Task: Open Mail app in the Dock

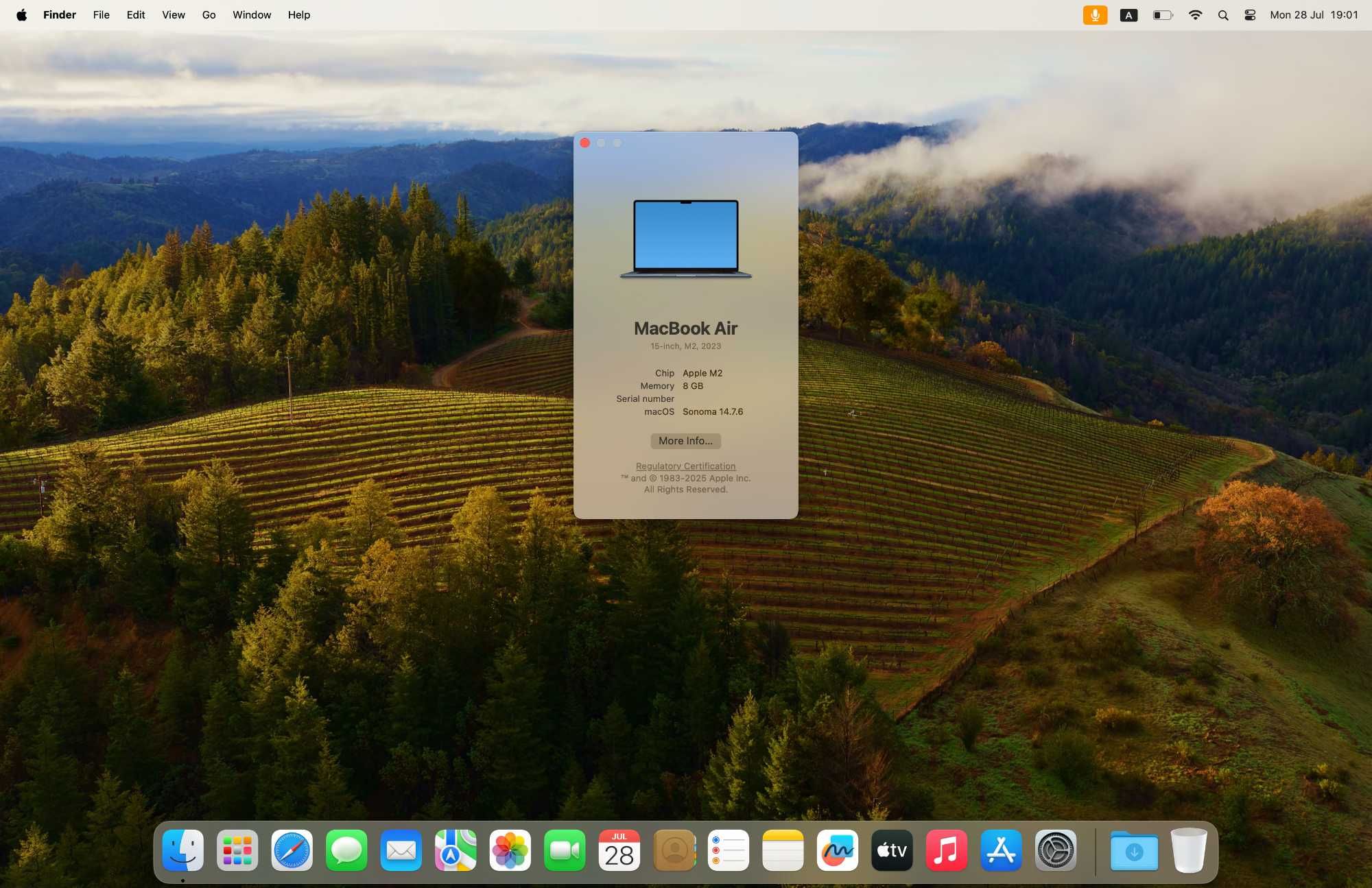Action: pos(401,850)
